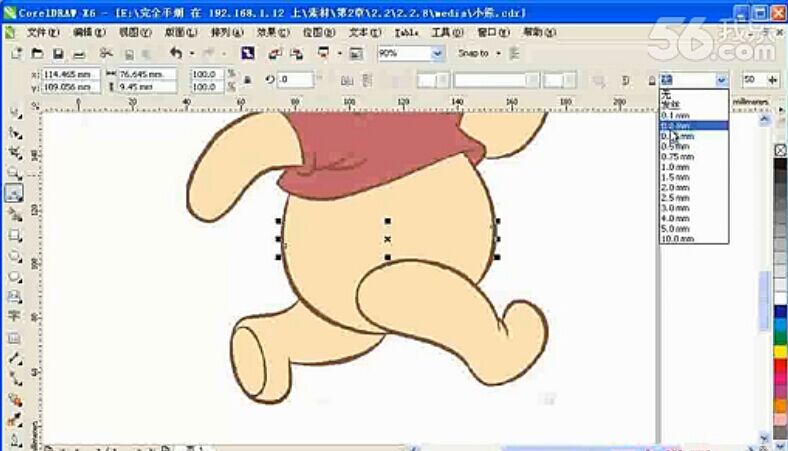
Task: Select 10.0 mm outline width
Action: click(694, 239)
